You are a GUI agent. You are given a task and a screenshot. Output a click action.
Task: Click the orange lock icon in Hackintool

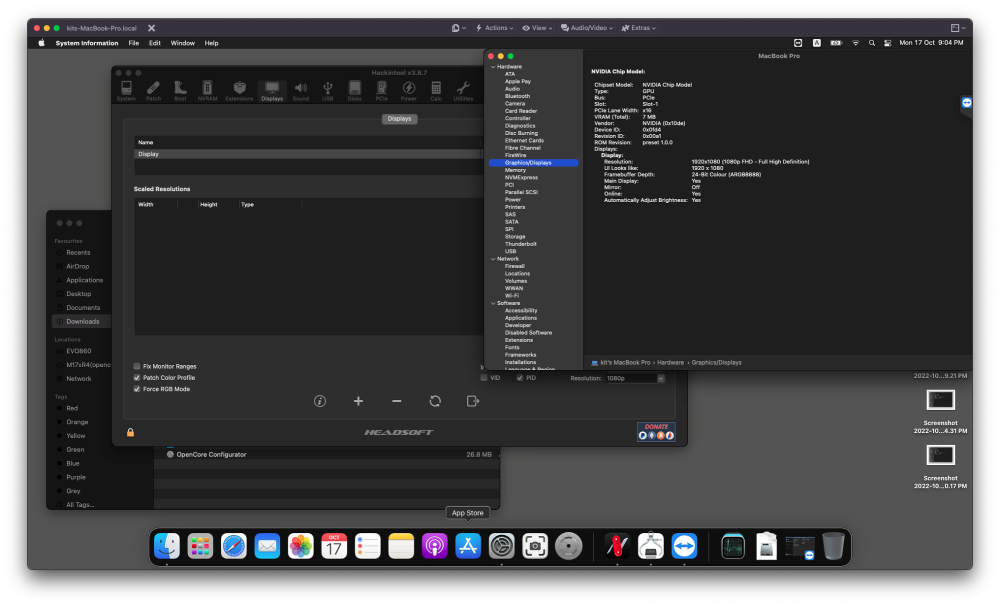[130, 432]
